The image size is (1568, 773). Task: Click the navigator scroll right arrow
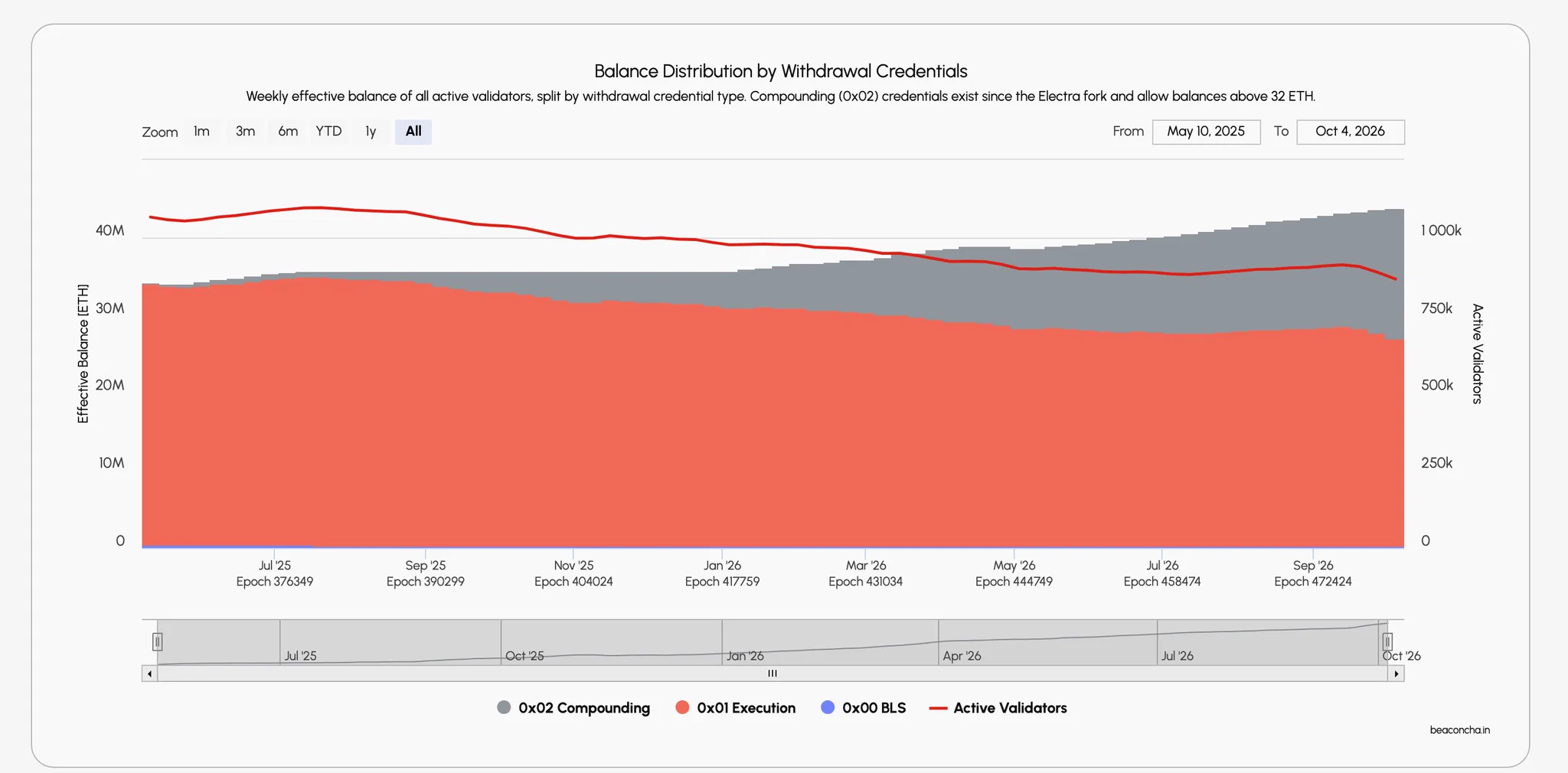(x=1396, y=674)
